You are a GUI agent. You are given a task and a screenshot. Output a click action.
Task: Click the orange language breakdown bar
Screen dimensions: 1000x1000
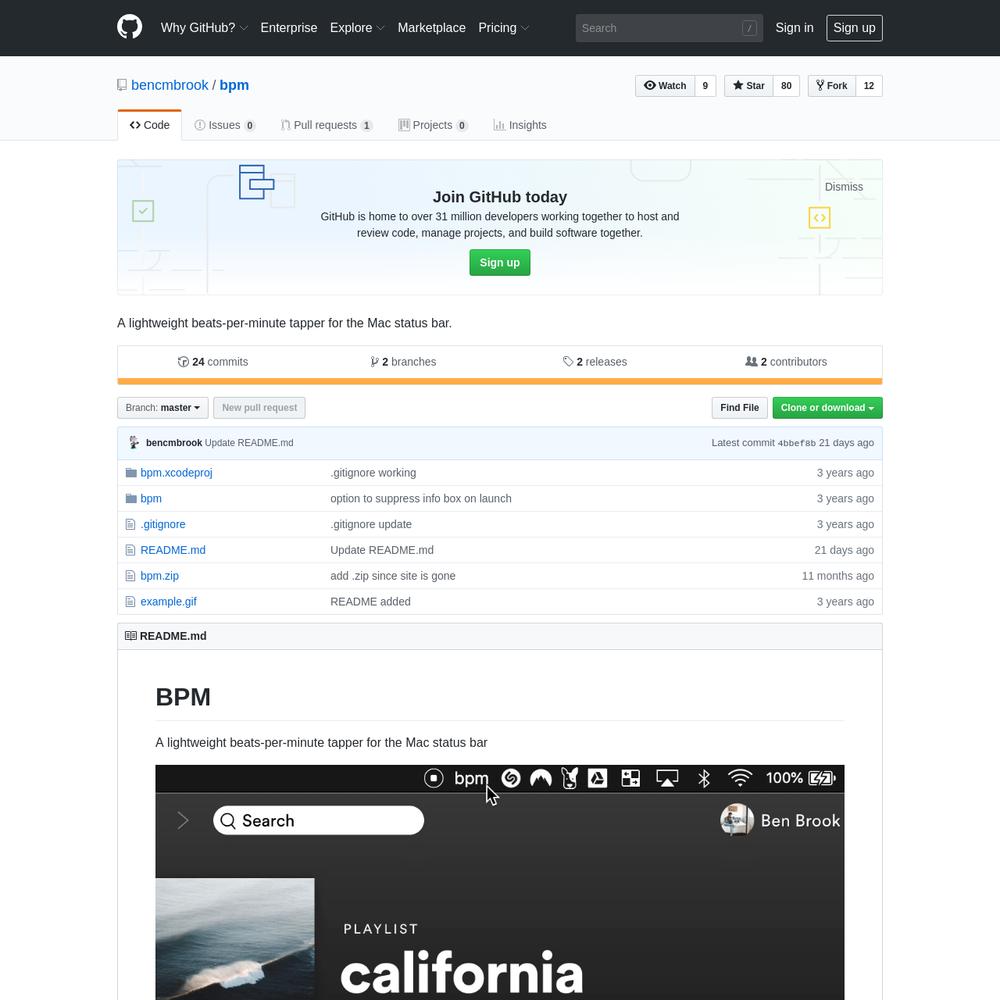[x=500, y=381]
